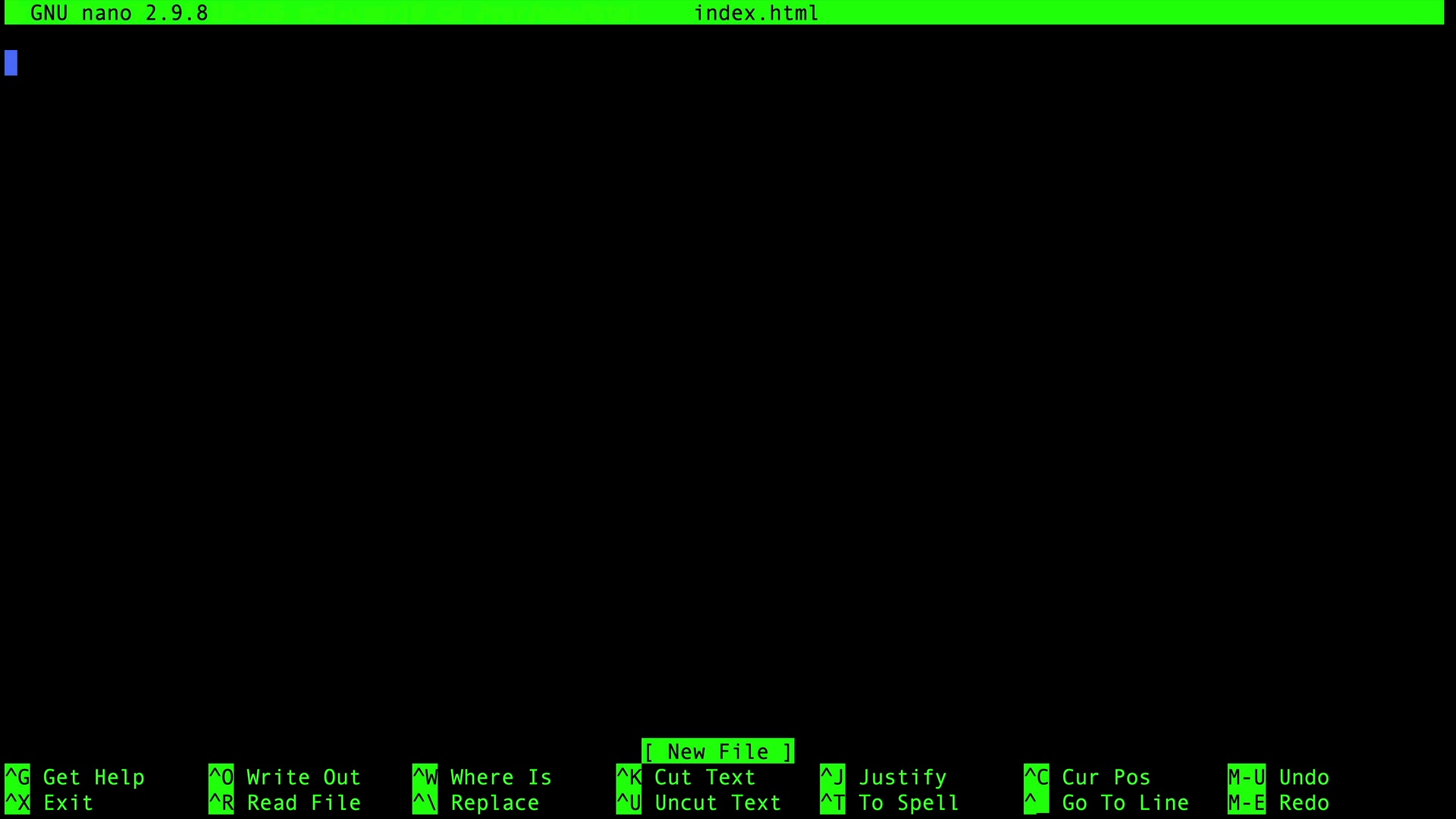Select the ^O Write Out shortcut
The width and height of the screenshot is (1456, 819).
point(303,777)
